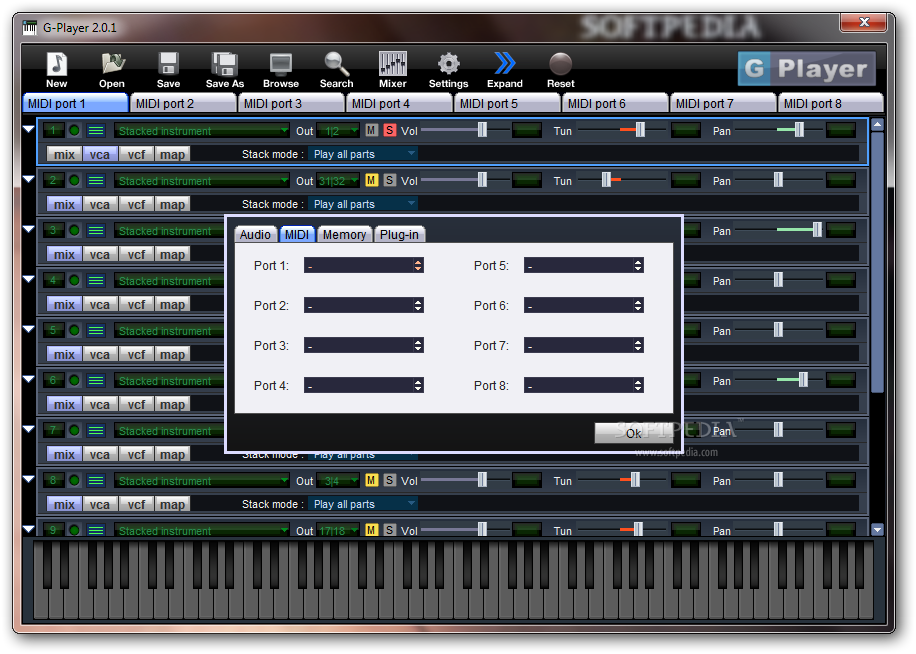Open the Port 1 MIDI device selector

coord(363,266)
